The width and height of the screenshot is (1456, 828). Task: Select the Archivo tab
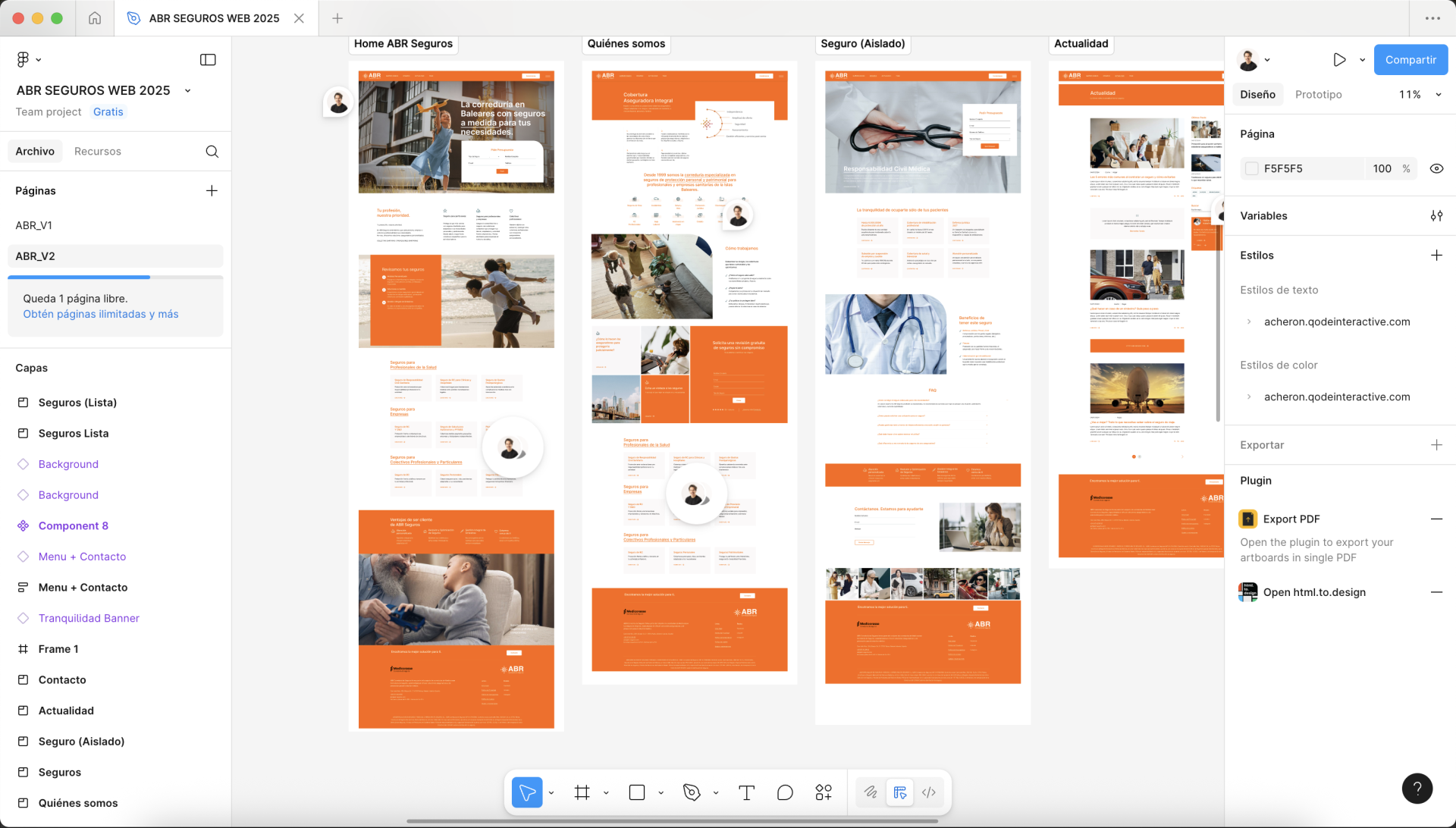(35, 152)
